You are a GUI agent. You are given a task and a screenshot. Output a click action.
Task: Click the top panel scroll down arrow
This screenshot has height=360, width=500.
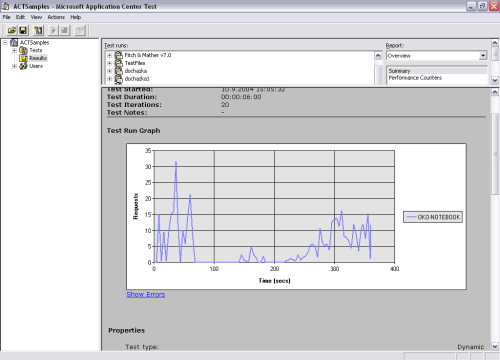coord(495,80)
